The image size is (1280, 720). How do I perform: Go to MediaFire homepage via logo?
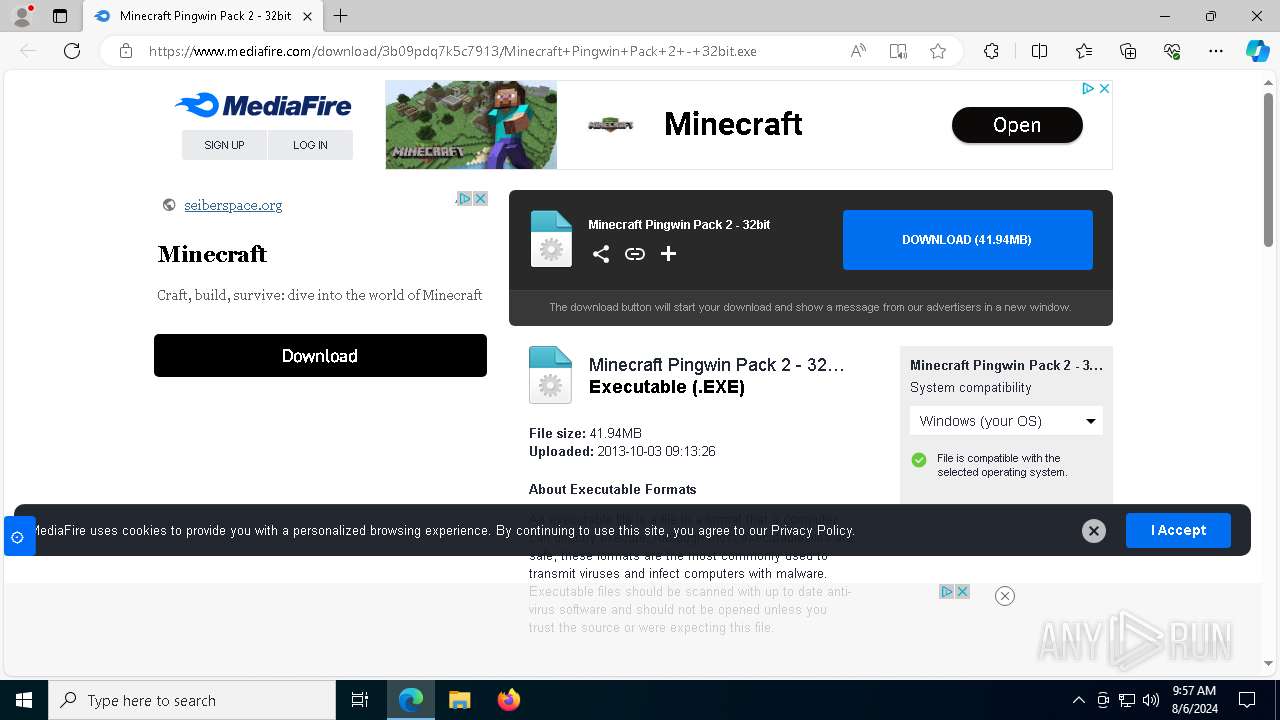coord(263,105)
